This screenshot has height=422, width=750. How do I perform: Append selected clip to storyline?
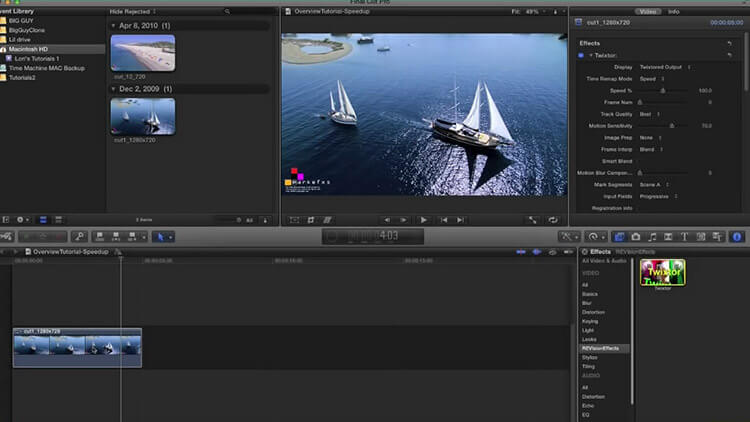132,236
